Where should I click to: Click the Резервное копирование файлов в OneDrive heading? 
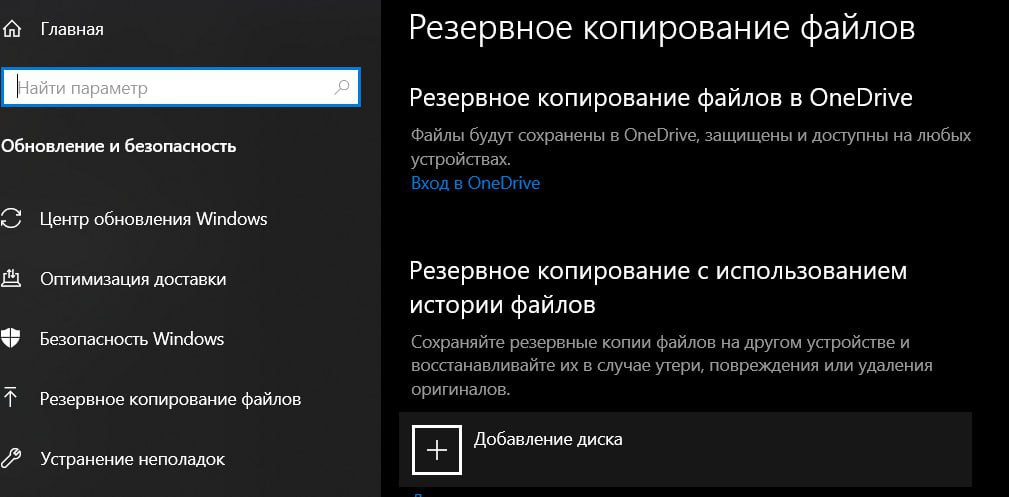pos(661,98)
